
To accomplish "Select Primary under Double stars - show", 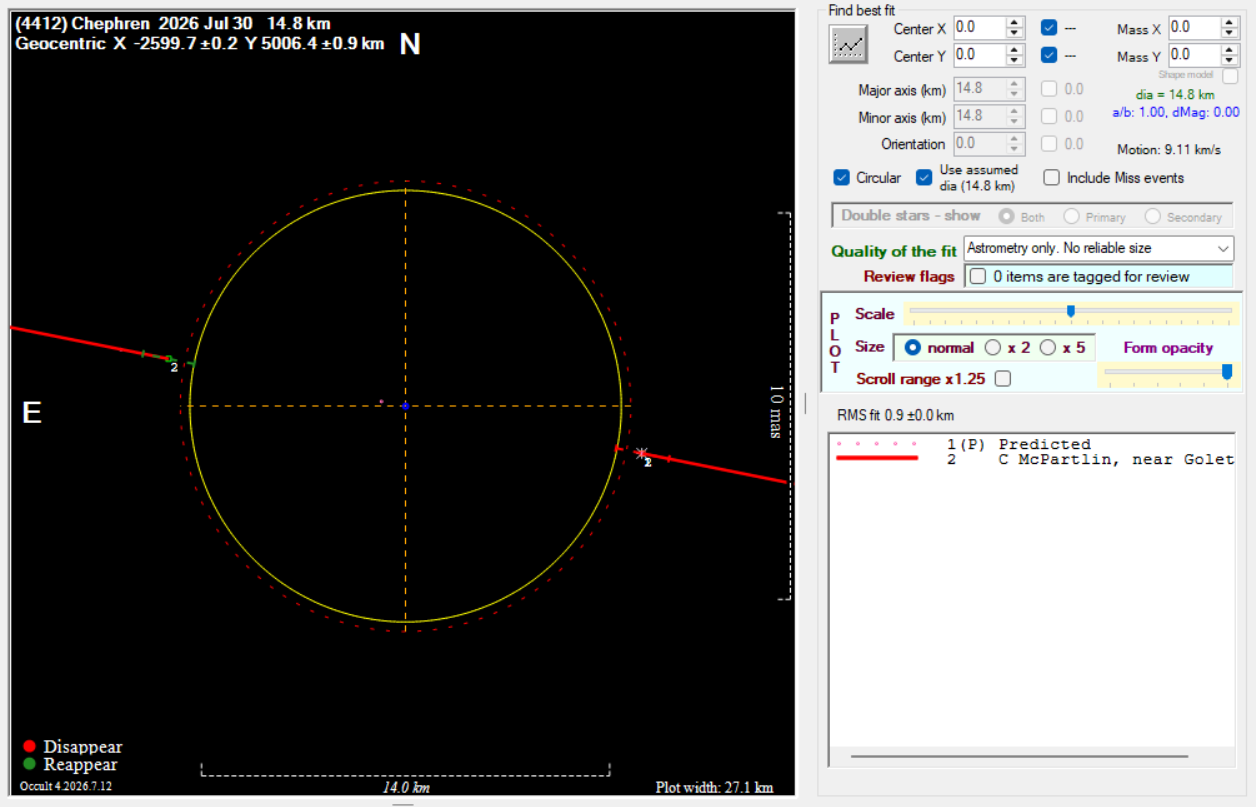I will pyautogui.click(x=1071, y=217).
